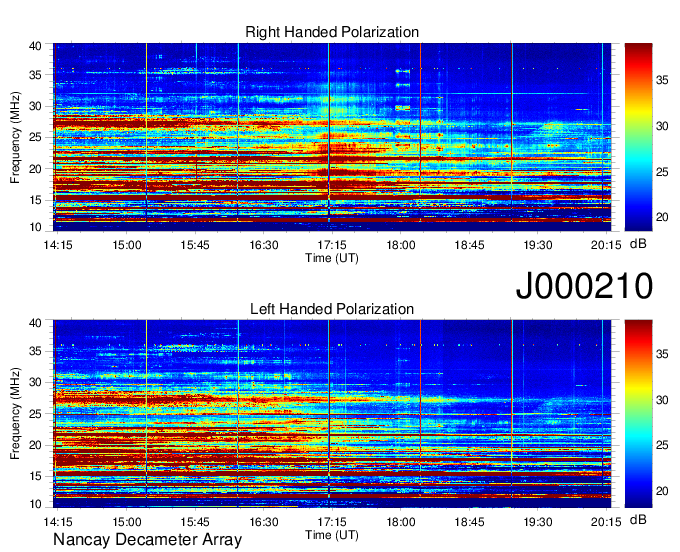The width and height of the screenshot is (680, 552).
Task: Click the 'Left Handed Polarization' plot title
Action: (x=332, y=309)
